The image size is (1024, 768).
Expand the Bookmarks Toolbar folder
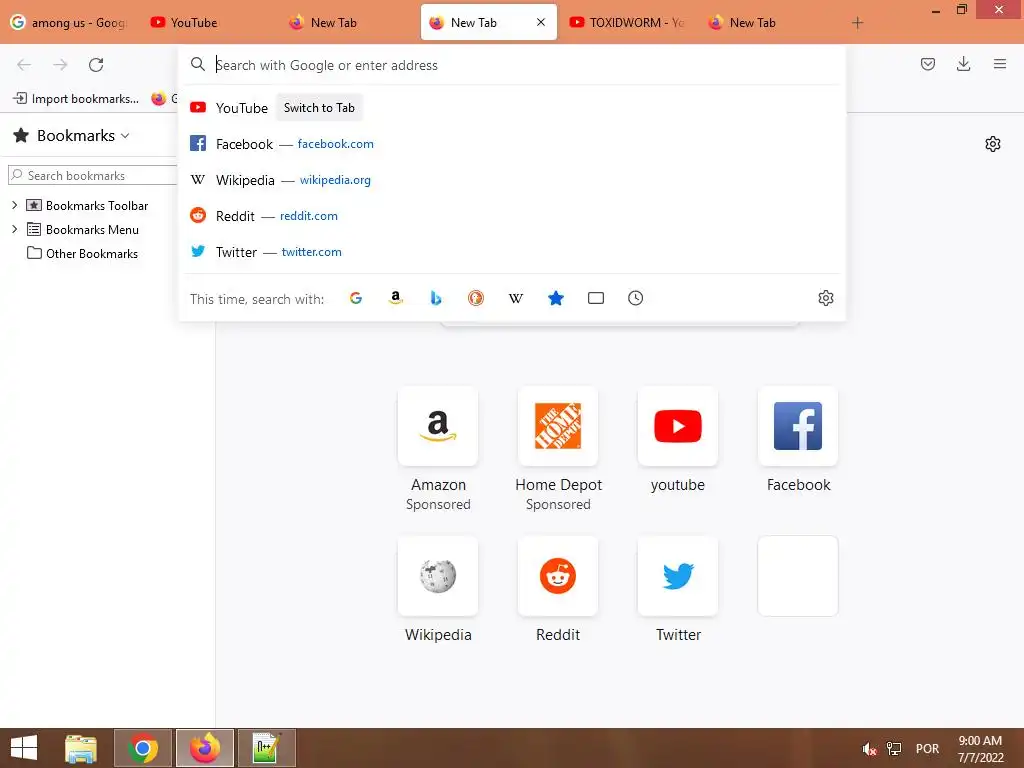pos(14,205)
